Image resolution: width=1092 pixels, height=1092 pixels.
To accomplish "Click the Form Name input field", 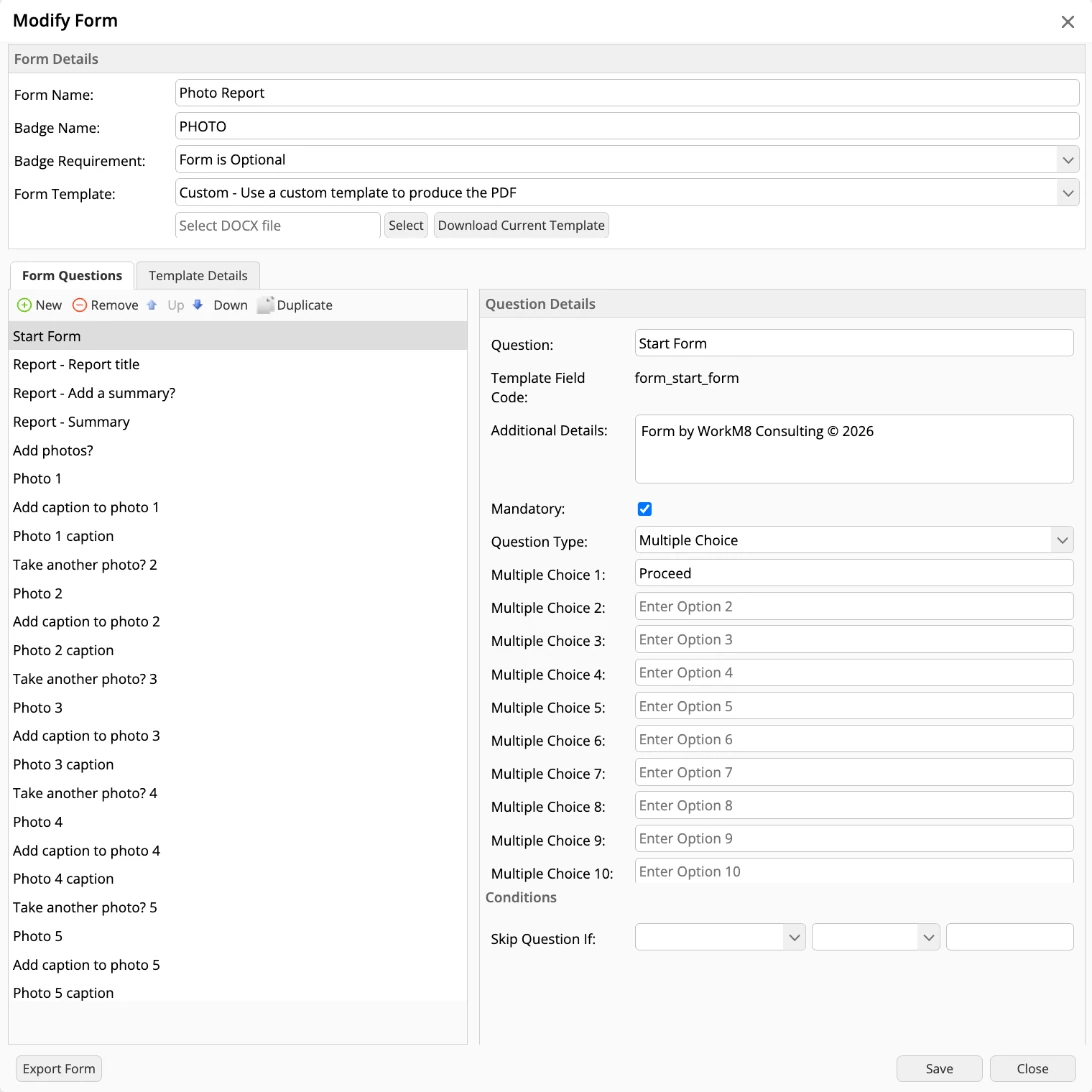I will point(627,93).
